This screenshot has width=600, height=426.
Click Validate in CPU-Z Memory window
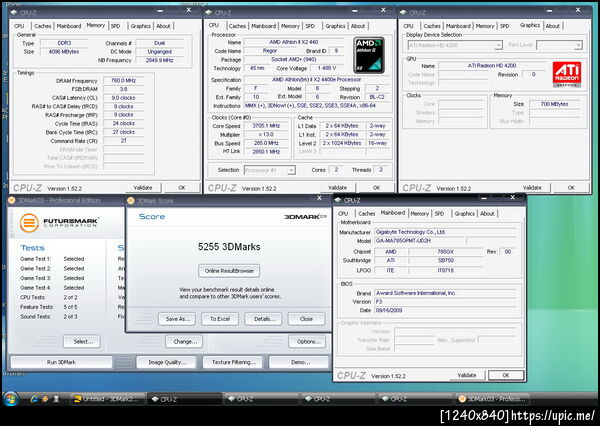[143, 188]
